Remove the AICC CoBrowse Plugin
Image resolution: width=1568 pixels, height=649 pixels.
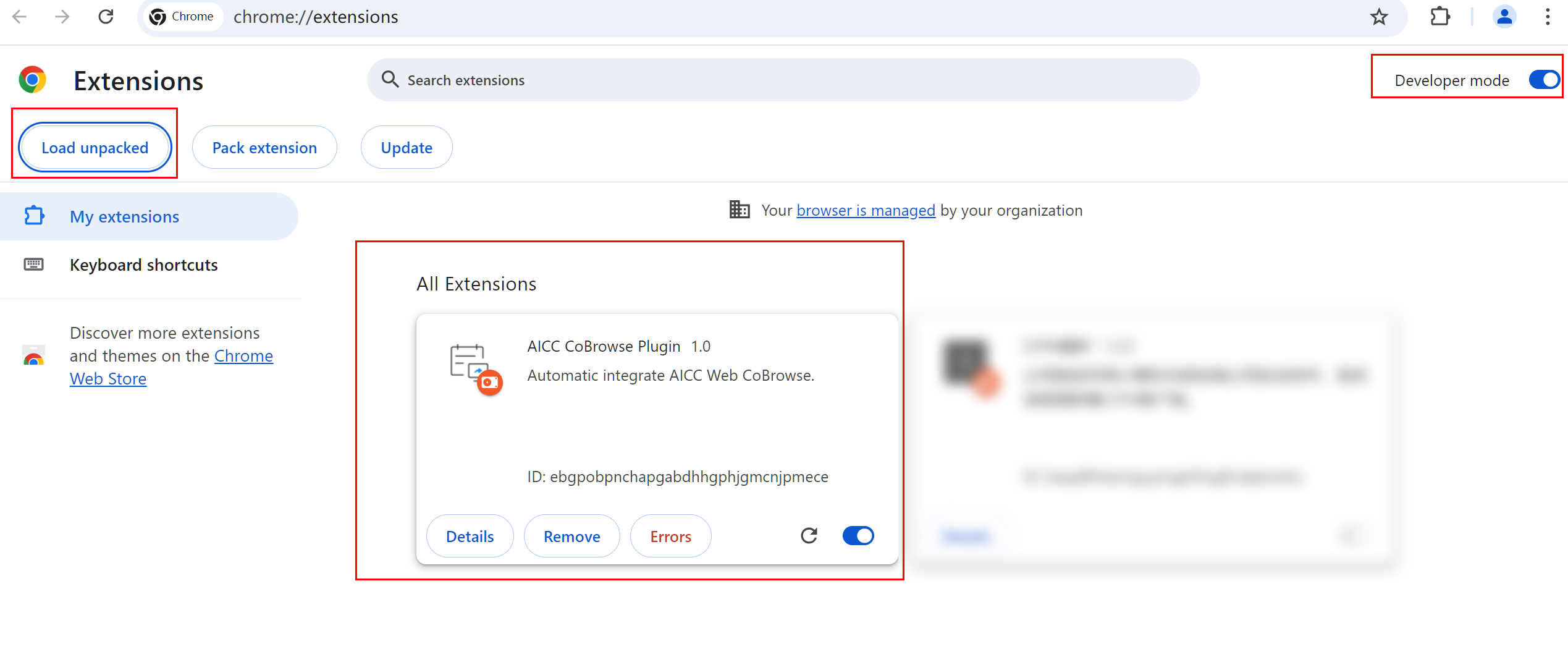click(x=571, y=536)
